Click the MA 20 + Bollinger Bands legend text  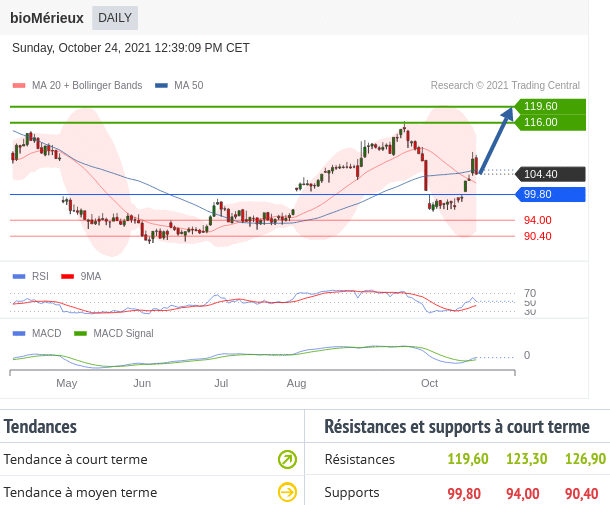pos(87,85)
